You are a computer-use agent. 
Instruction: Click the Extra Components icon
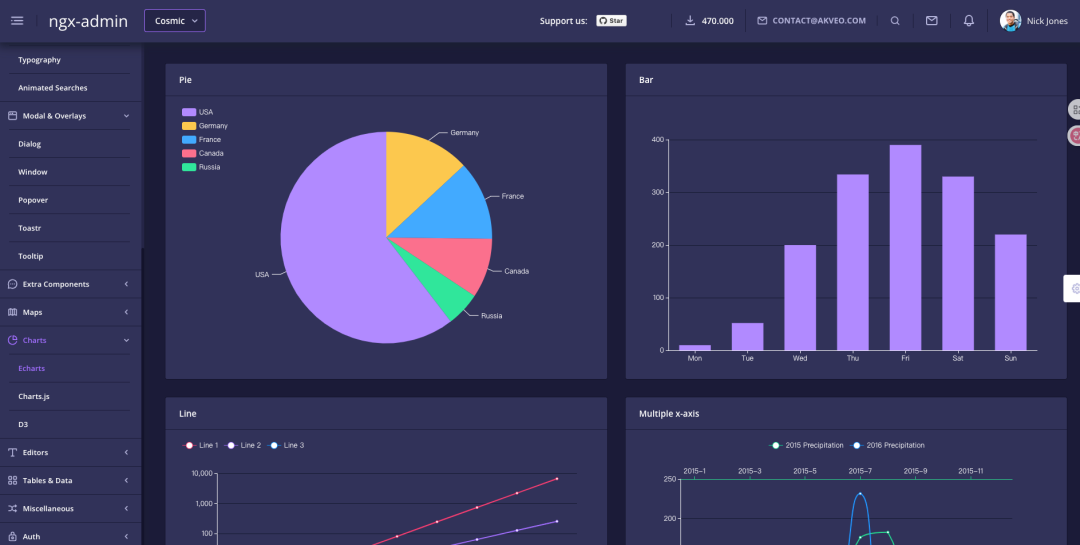[12, 284]
